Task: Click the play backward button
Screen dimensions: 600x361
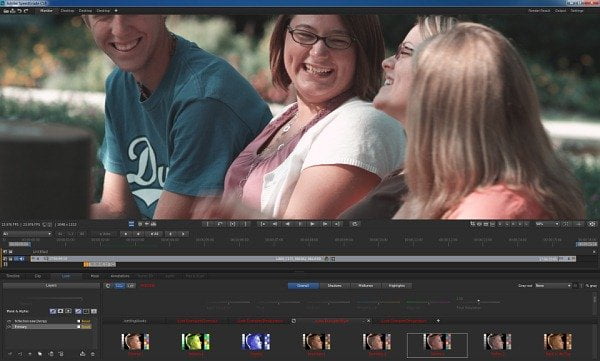Action: tap(287, 224)
